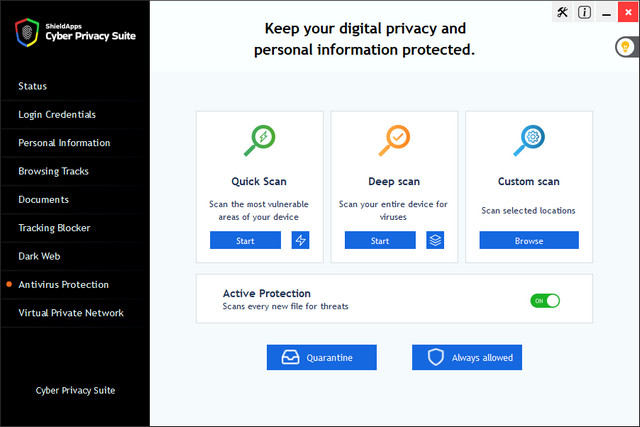Click the layers icon beside Deep scan Start
This screenshot has height=427, width=640.
pos(435,240)
